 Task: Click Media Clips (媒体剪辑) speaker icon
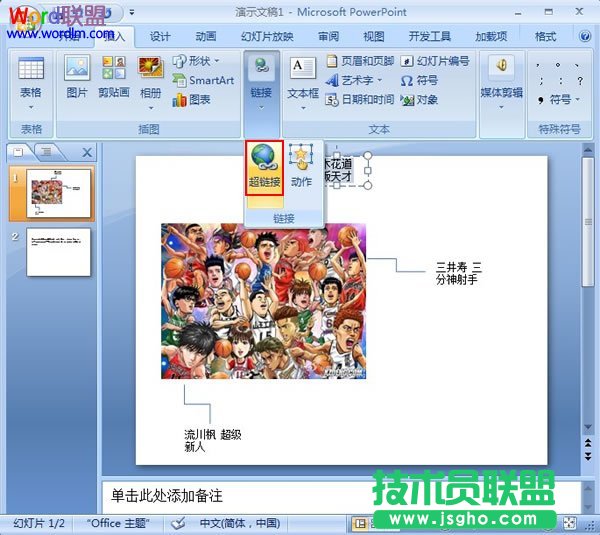[502, 67]
